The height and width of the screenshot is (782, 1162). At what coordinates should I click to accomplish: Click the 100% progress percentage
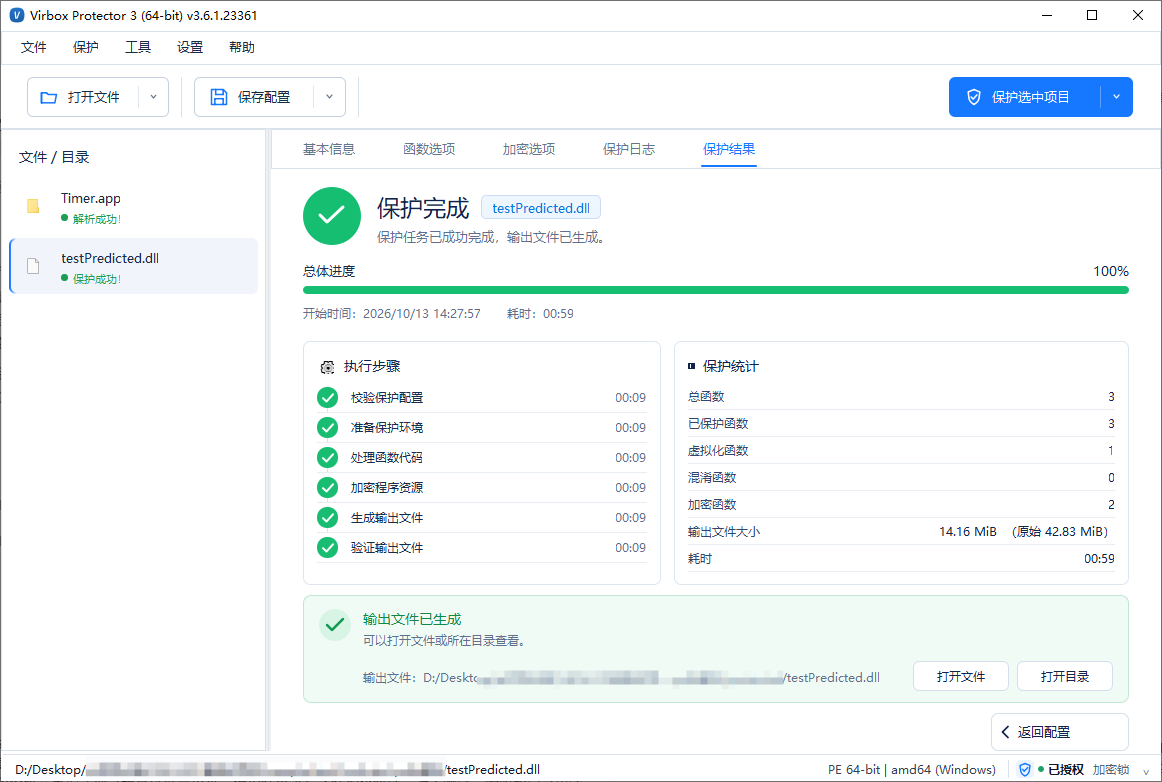(x=1111, y=271)
